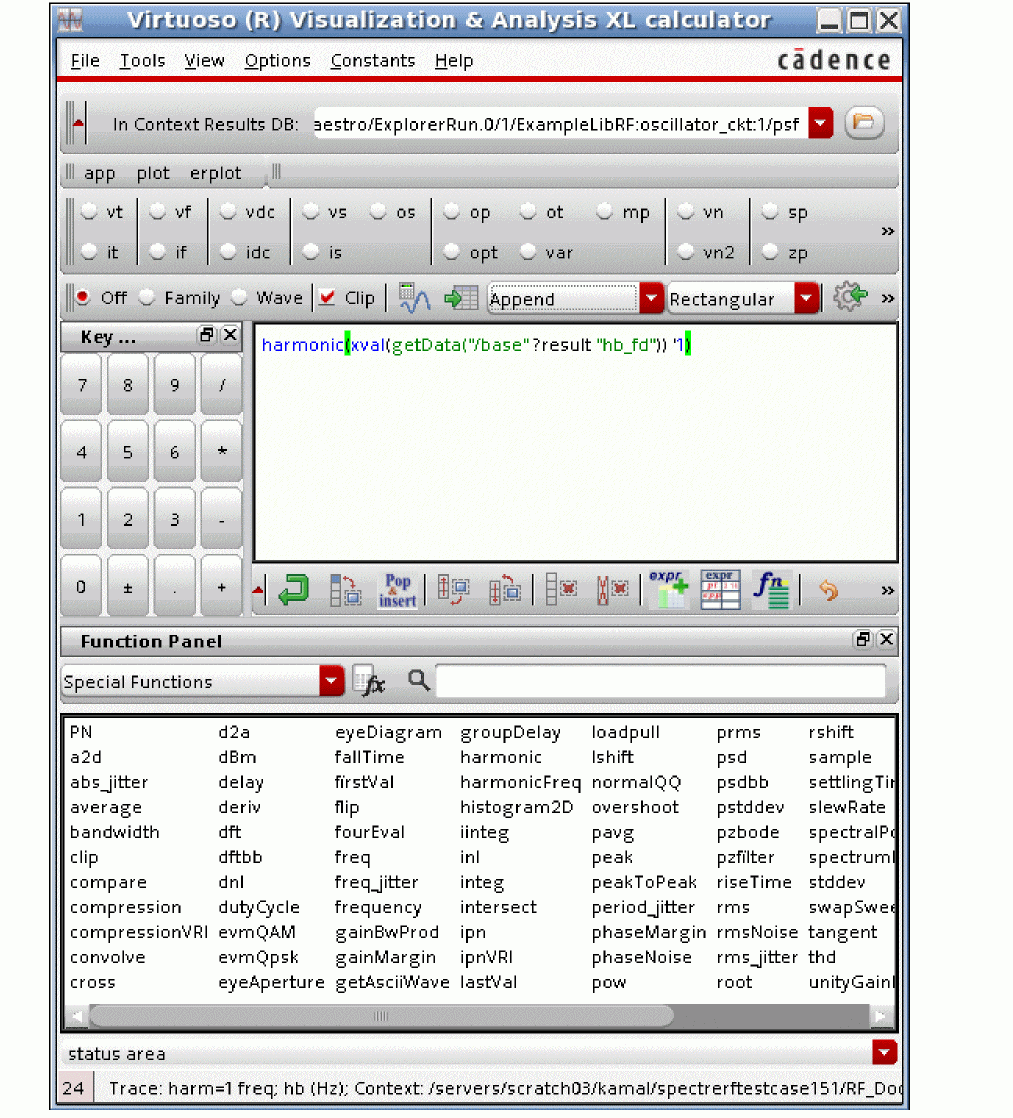Click the stack rotate icon before clear icons

505,590
